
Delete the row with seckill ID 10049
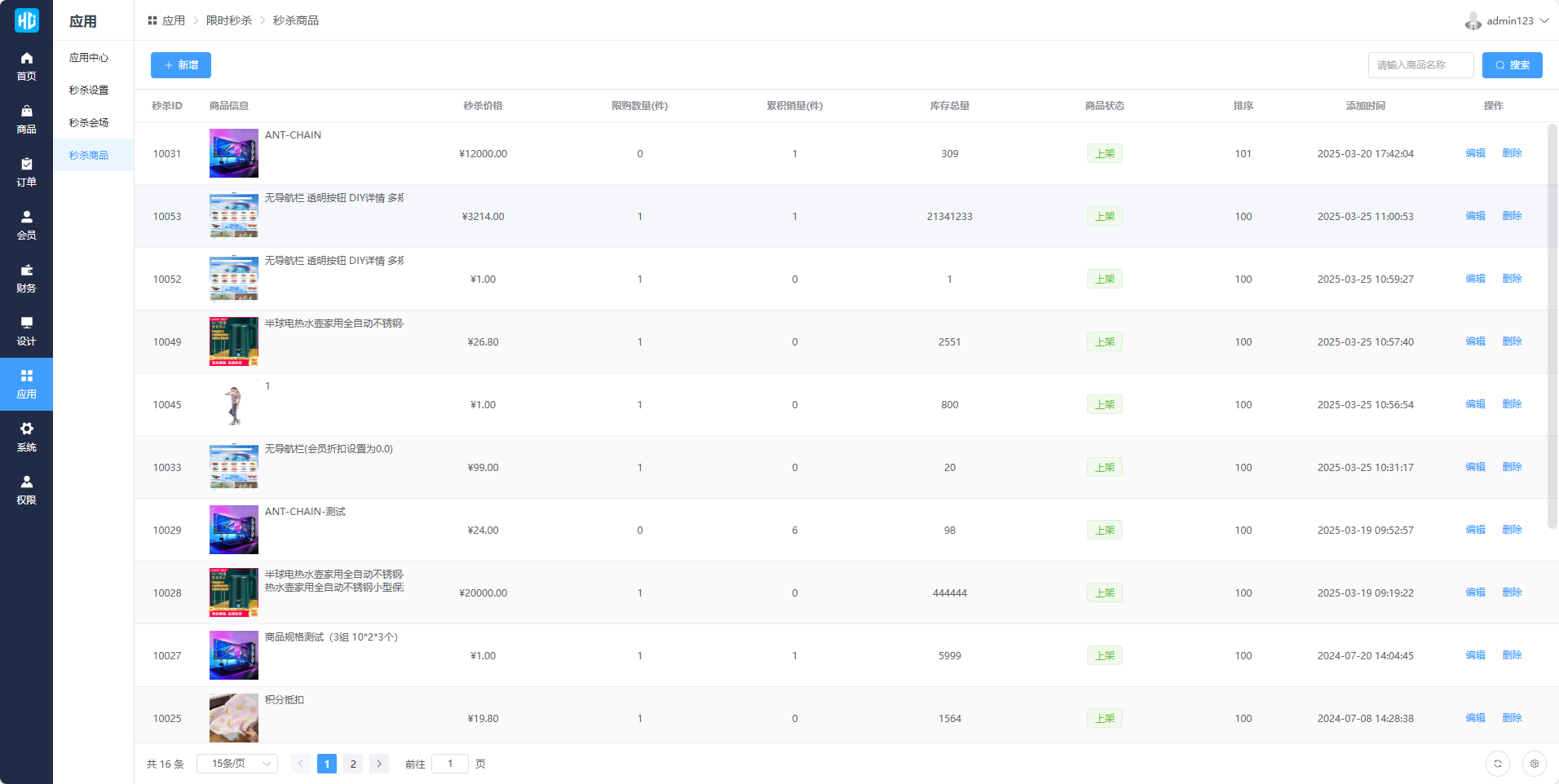[1512, 341]
